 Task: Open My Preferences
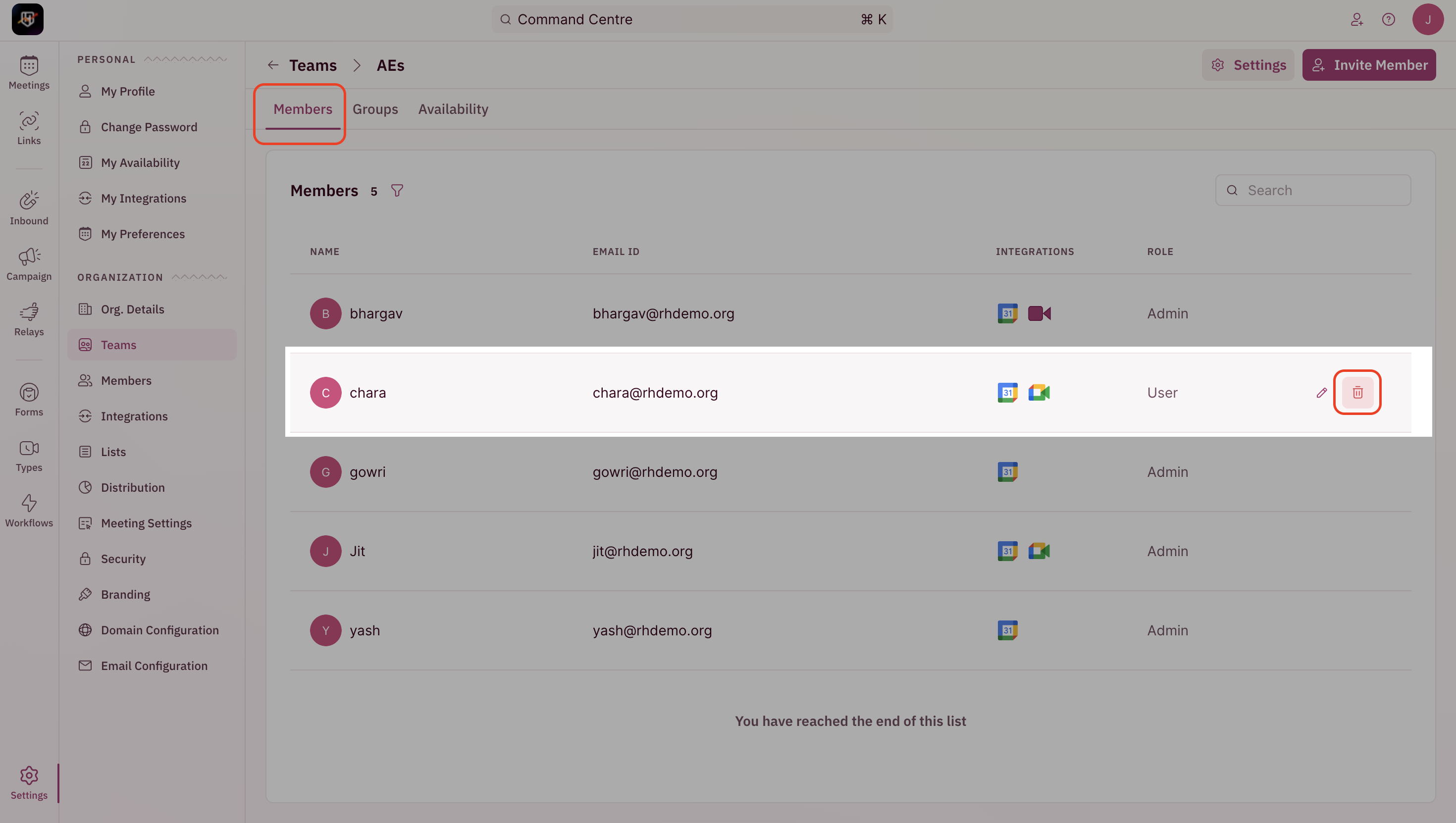pos(152,233)
